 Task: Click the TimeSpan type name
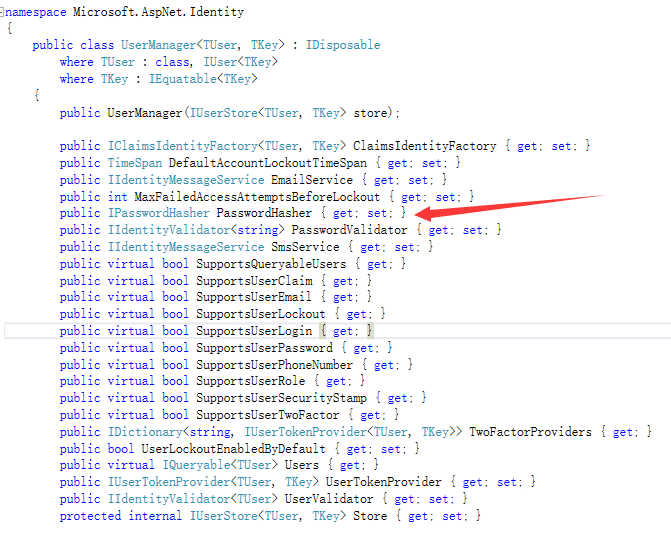click(x=135, y=163)
